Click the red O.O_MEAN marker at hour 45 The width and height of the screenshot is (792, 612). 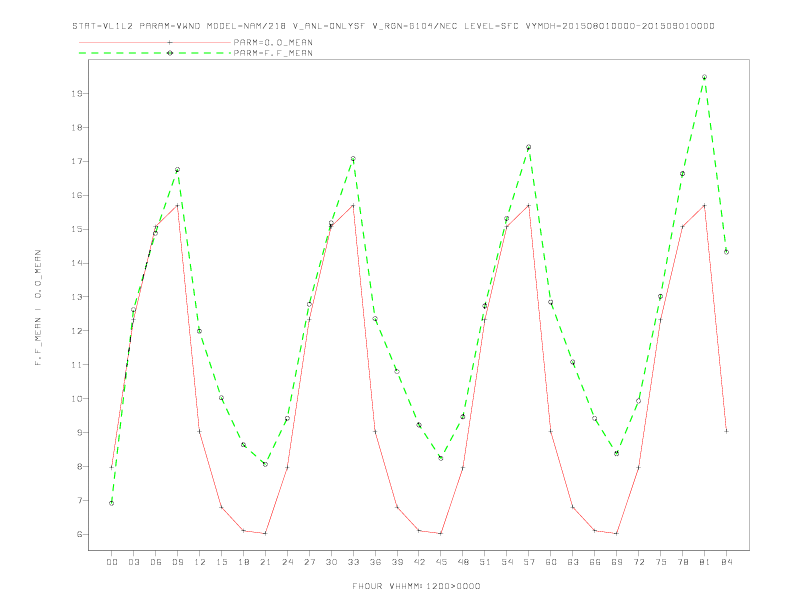(x=441, y=533)
